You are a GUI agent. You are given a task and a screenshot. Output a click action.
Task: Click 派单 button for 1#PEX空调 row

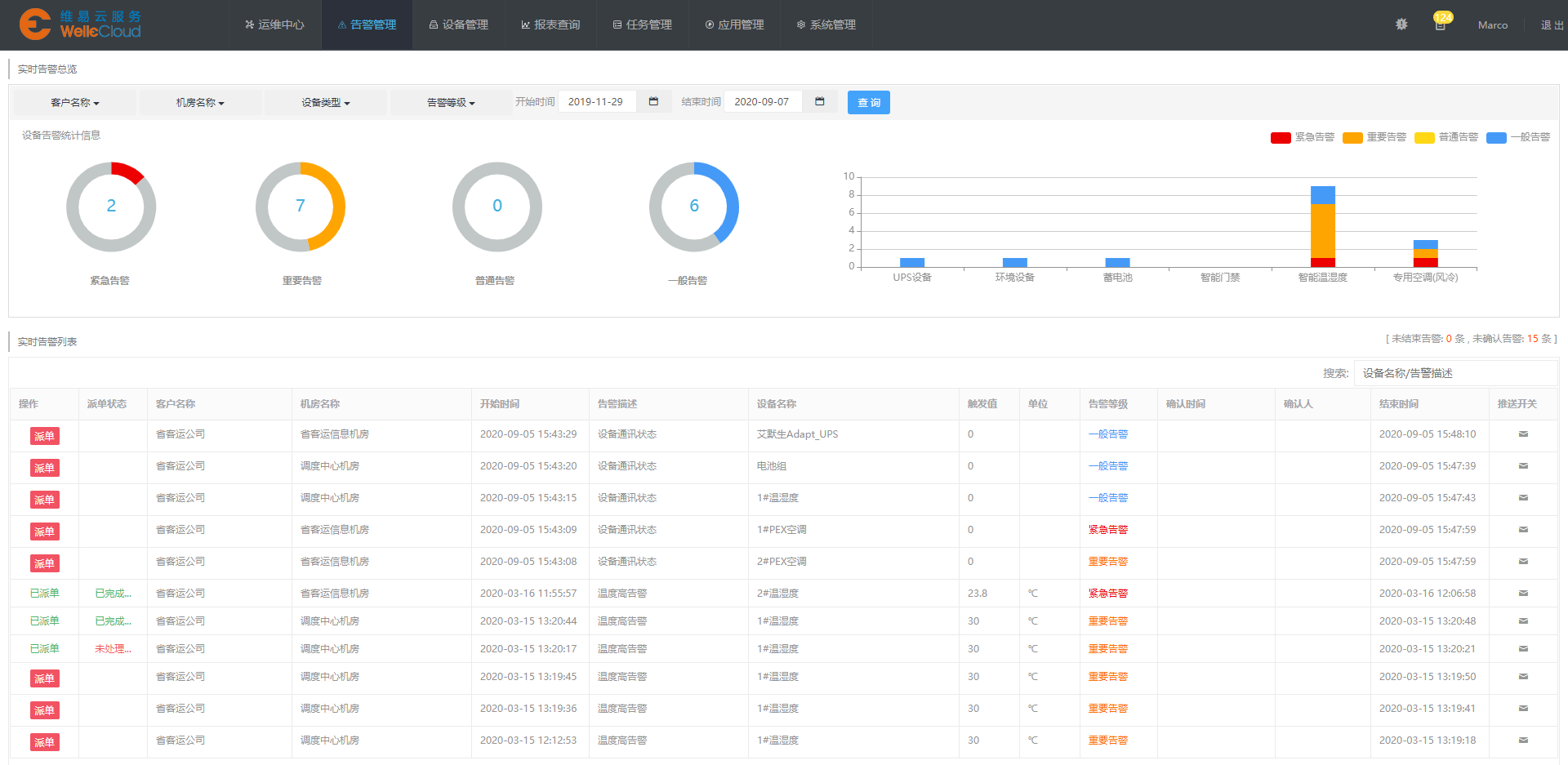tap(45, 531)
